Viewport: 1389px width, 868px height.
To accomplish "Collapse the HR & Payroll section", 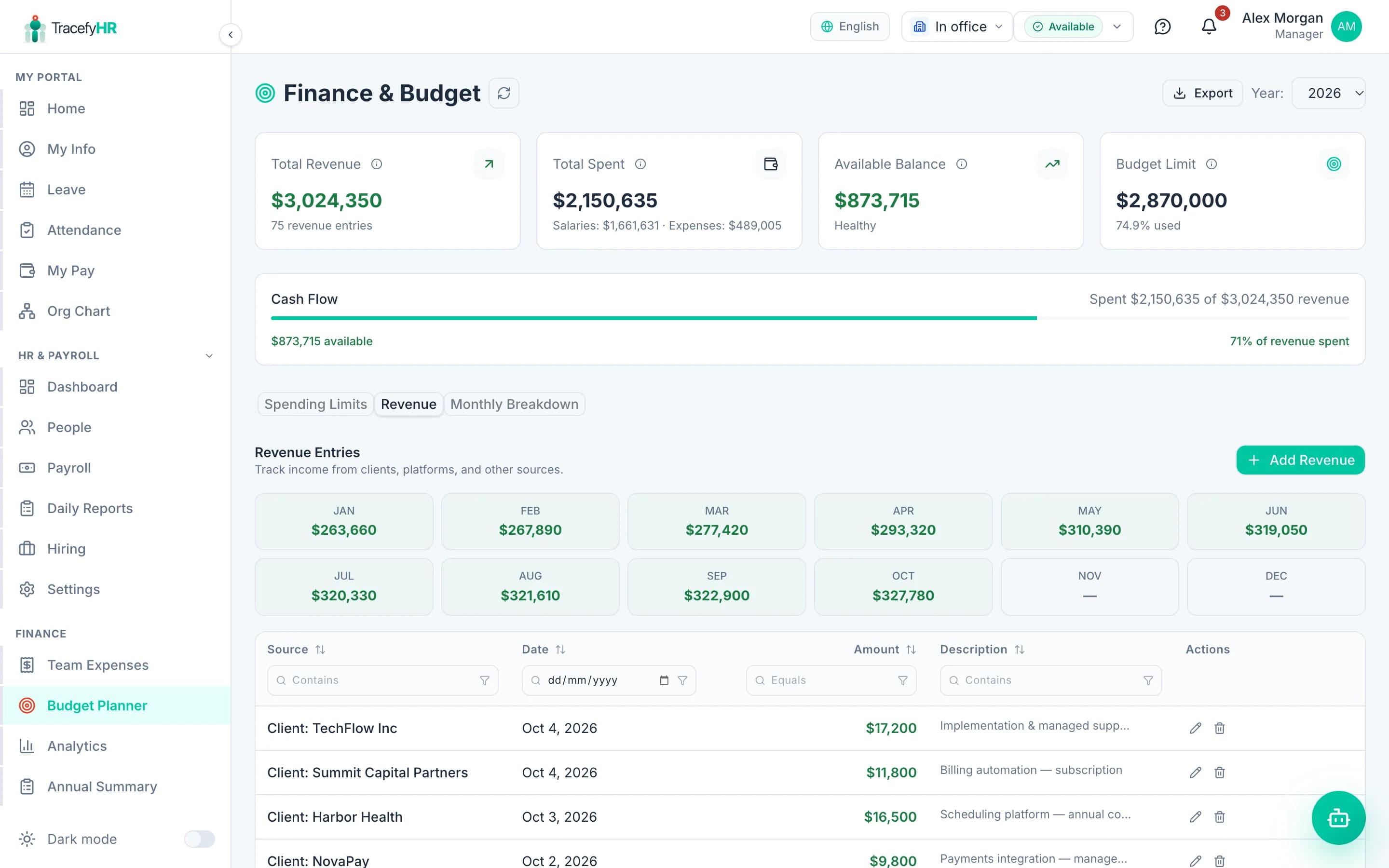I will [209, 355].
